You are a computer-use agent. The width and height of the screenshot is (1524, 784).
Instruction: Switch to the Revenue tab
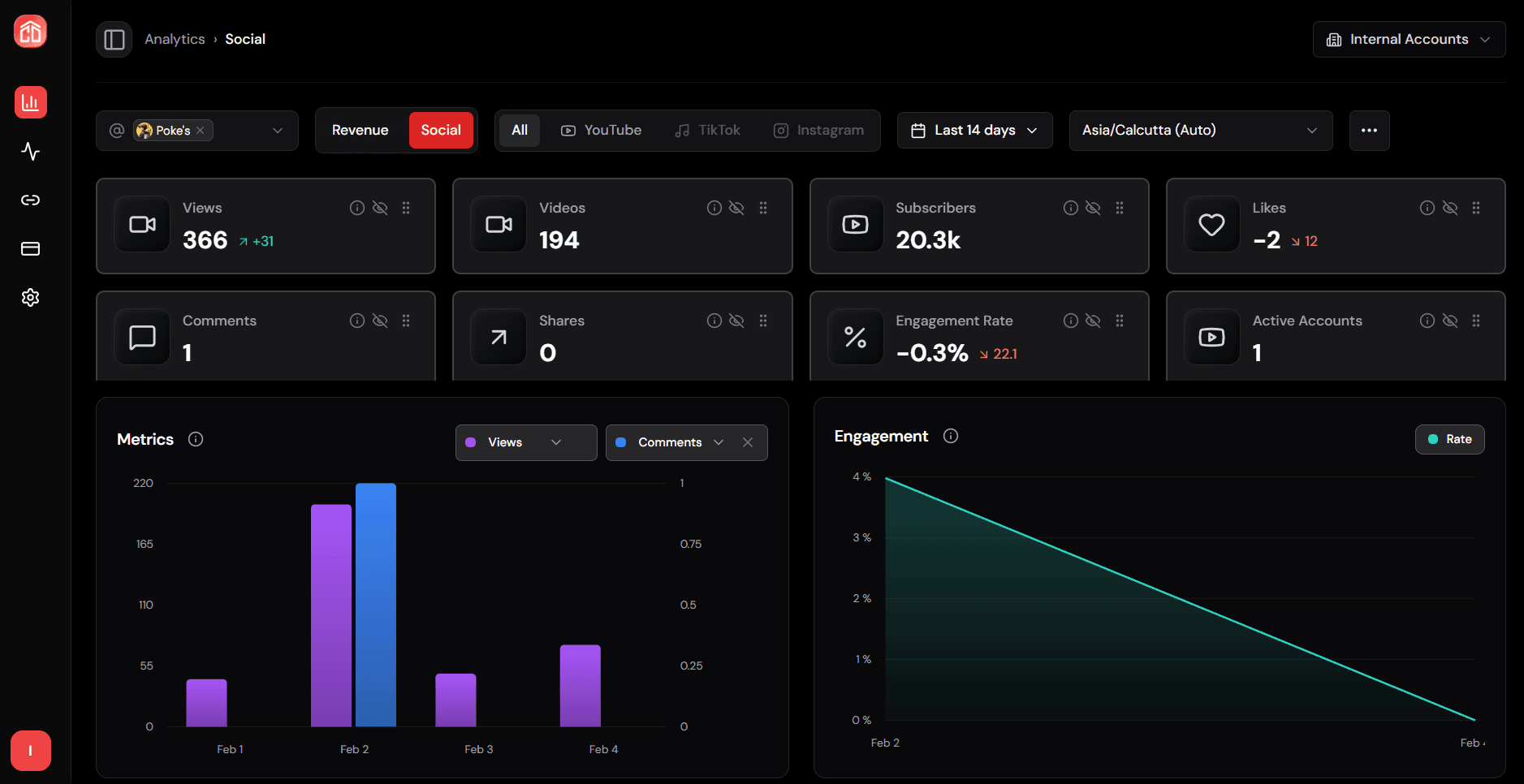360,131
